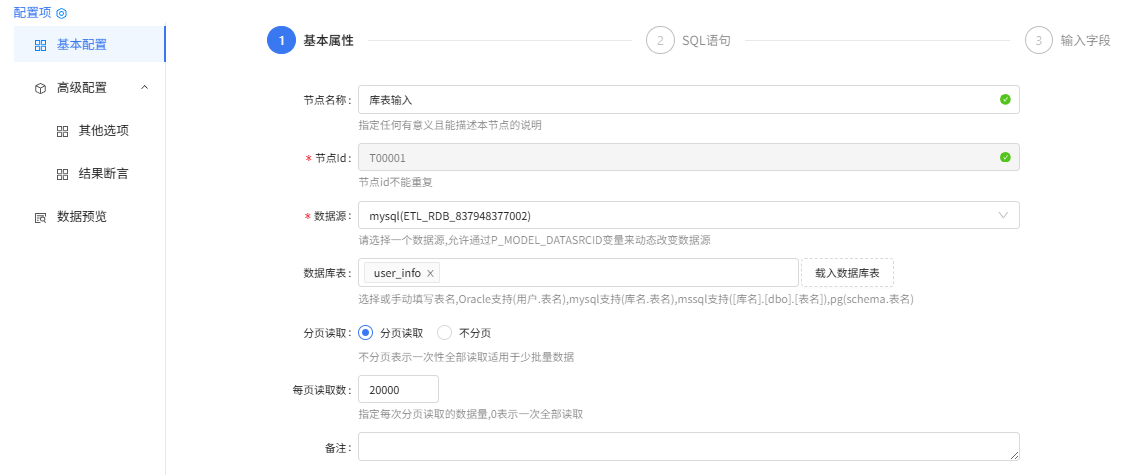Click the grid icon next to 其他选项

click(x=62, y=132)
